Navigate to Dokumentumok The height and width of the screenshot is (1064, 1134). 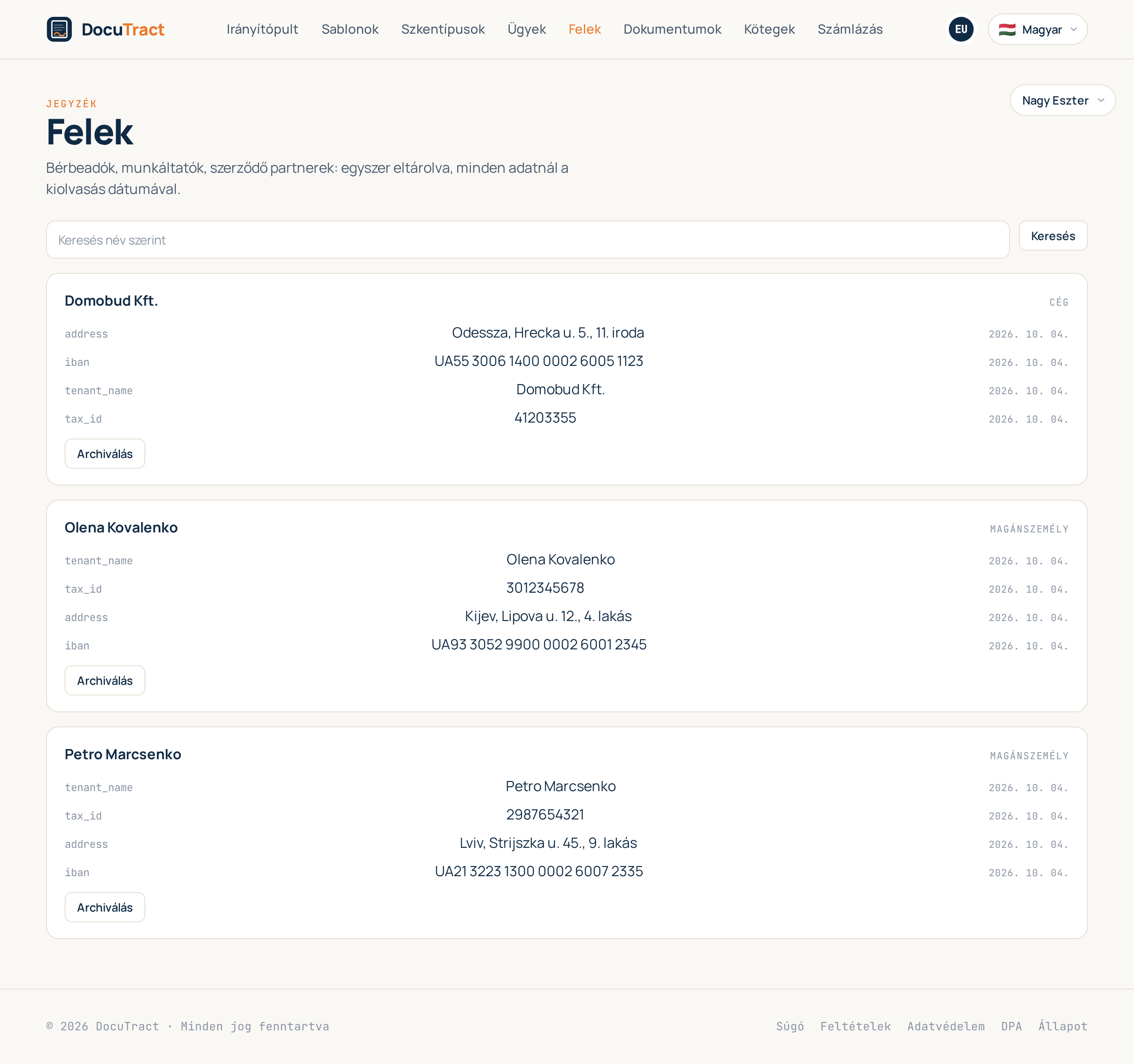click(672, 29)
